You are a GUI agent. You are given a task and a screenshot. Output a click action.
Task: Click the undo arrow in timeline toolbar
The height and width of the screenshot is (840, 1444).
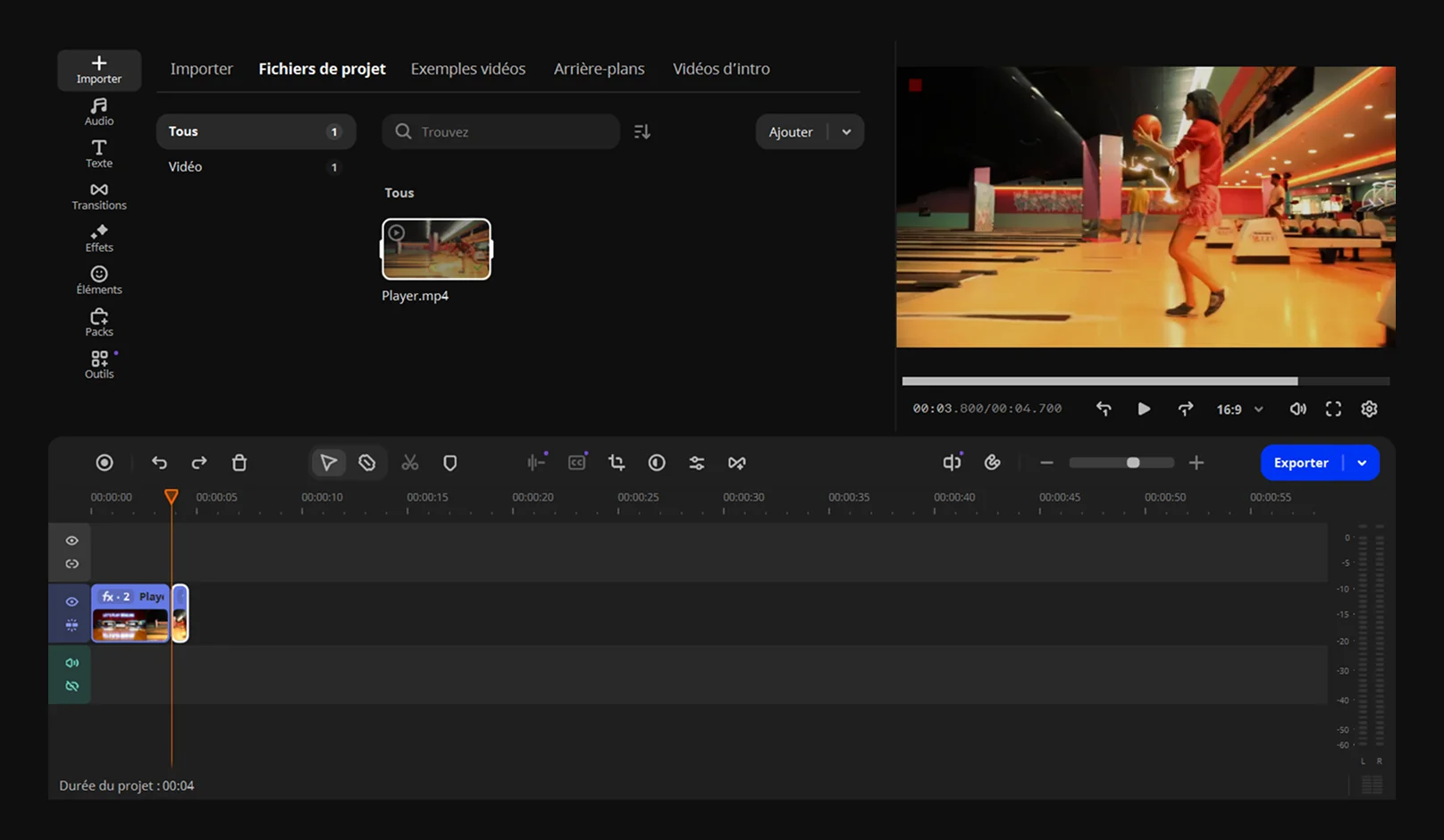[x=159, y=462]
